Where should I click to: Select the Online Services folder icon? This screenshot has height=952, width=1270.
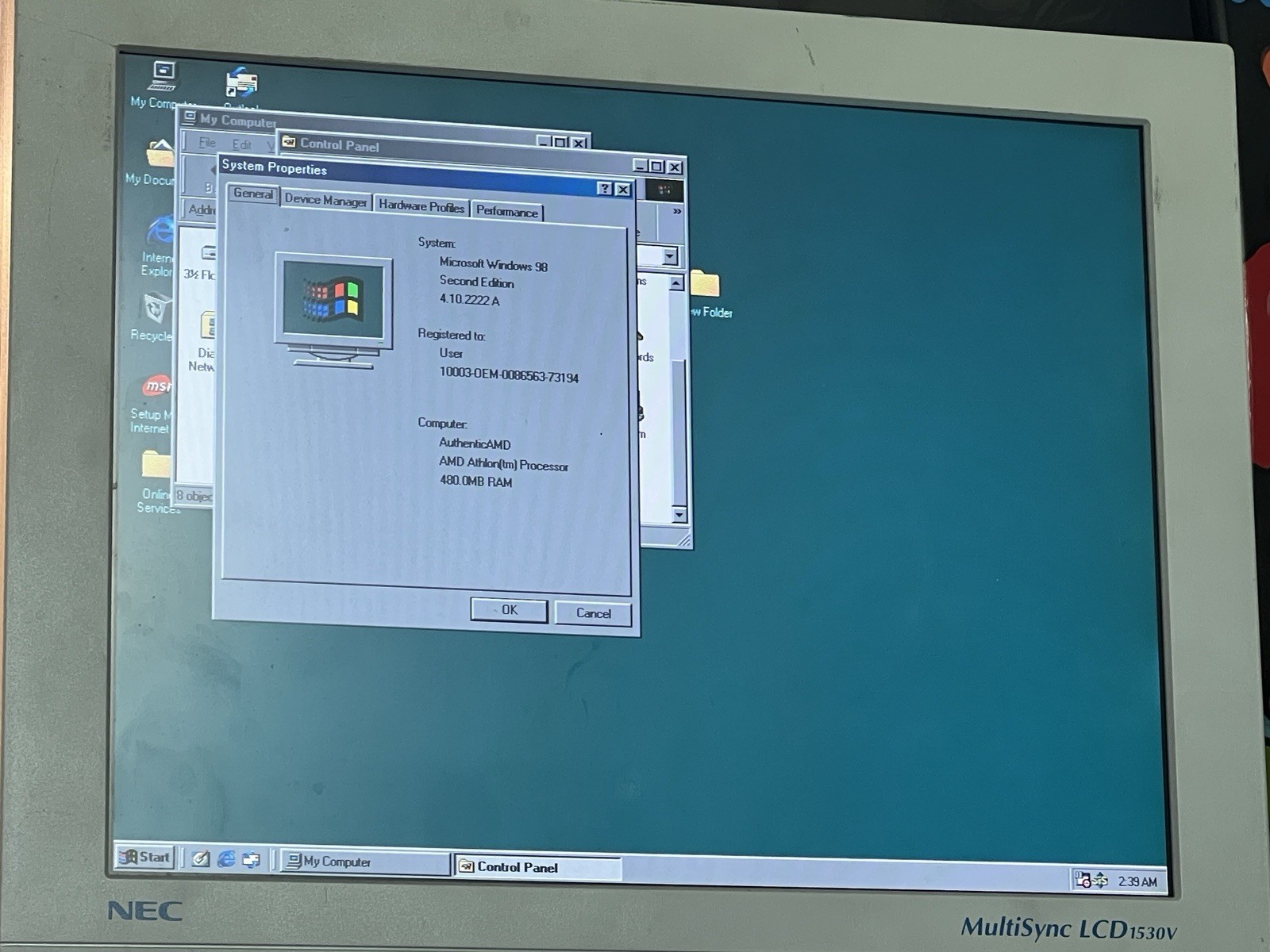click(x=156, y=464)
